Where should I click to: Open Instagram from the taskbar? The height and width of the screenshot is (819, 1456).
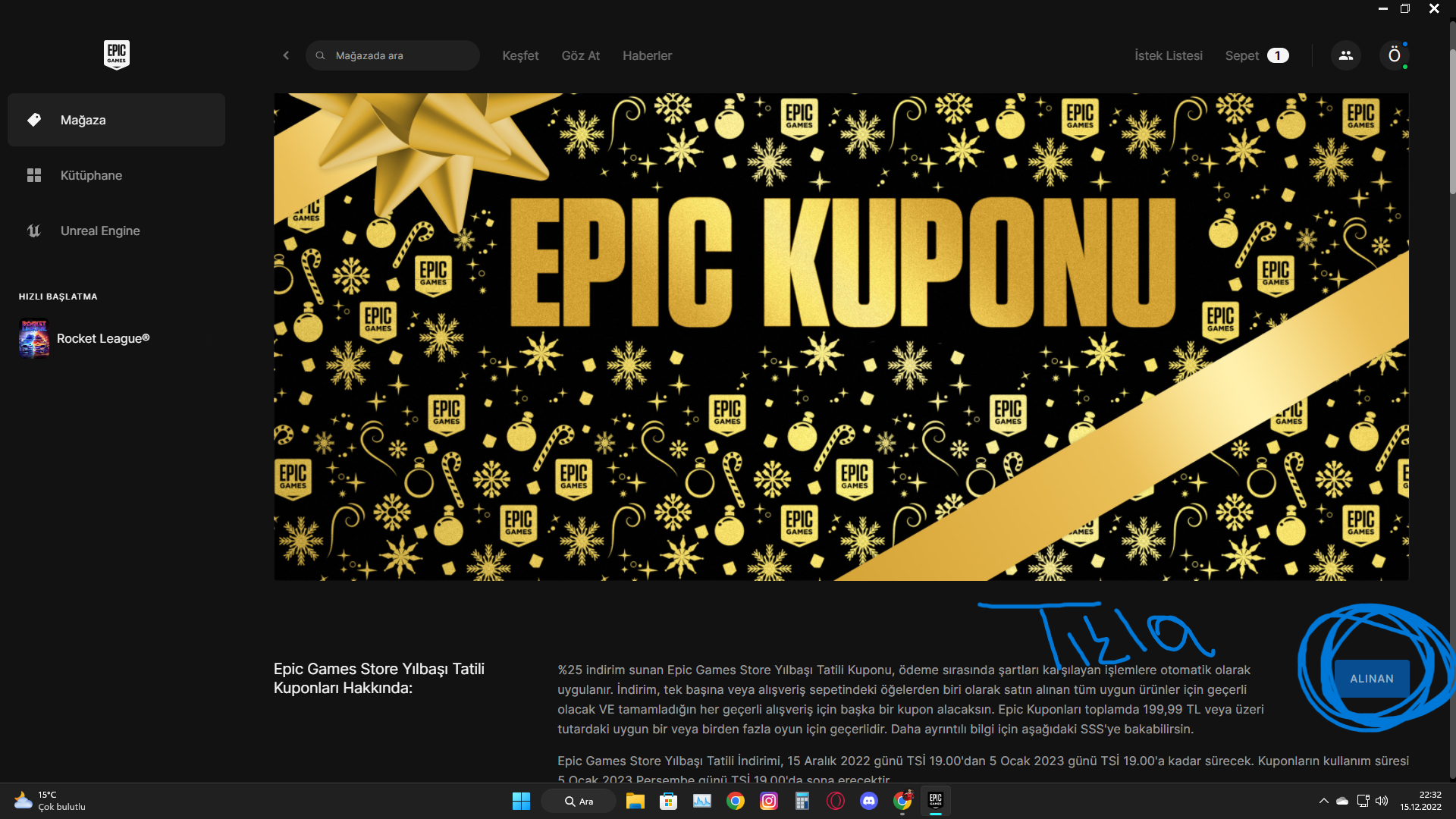(x=768, y=801)
